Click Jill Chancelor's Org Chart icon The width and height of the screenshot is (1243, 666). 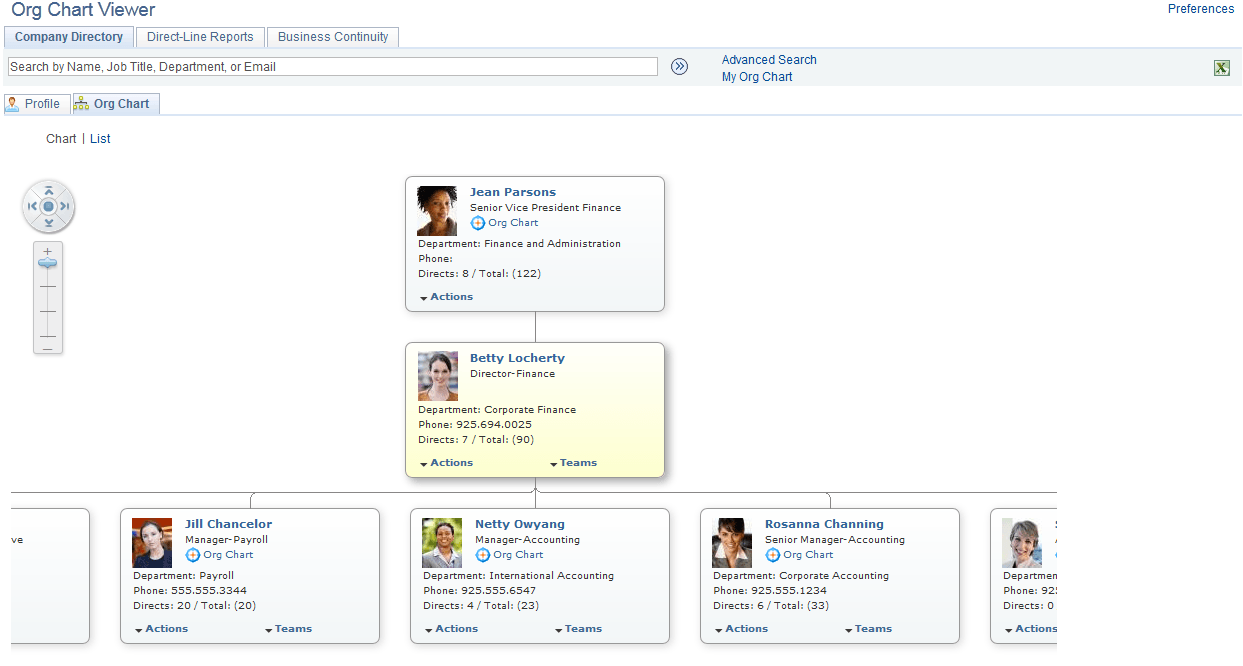pos(191,554)
